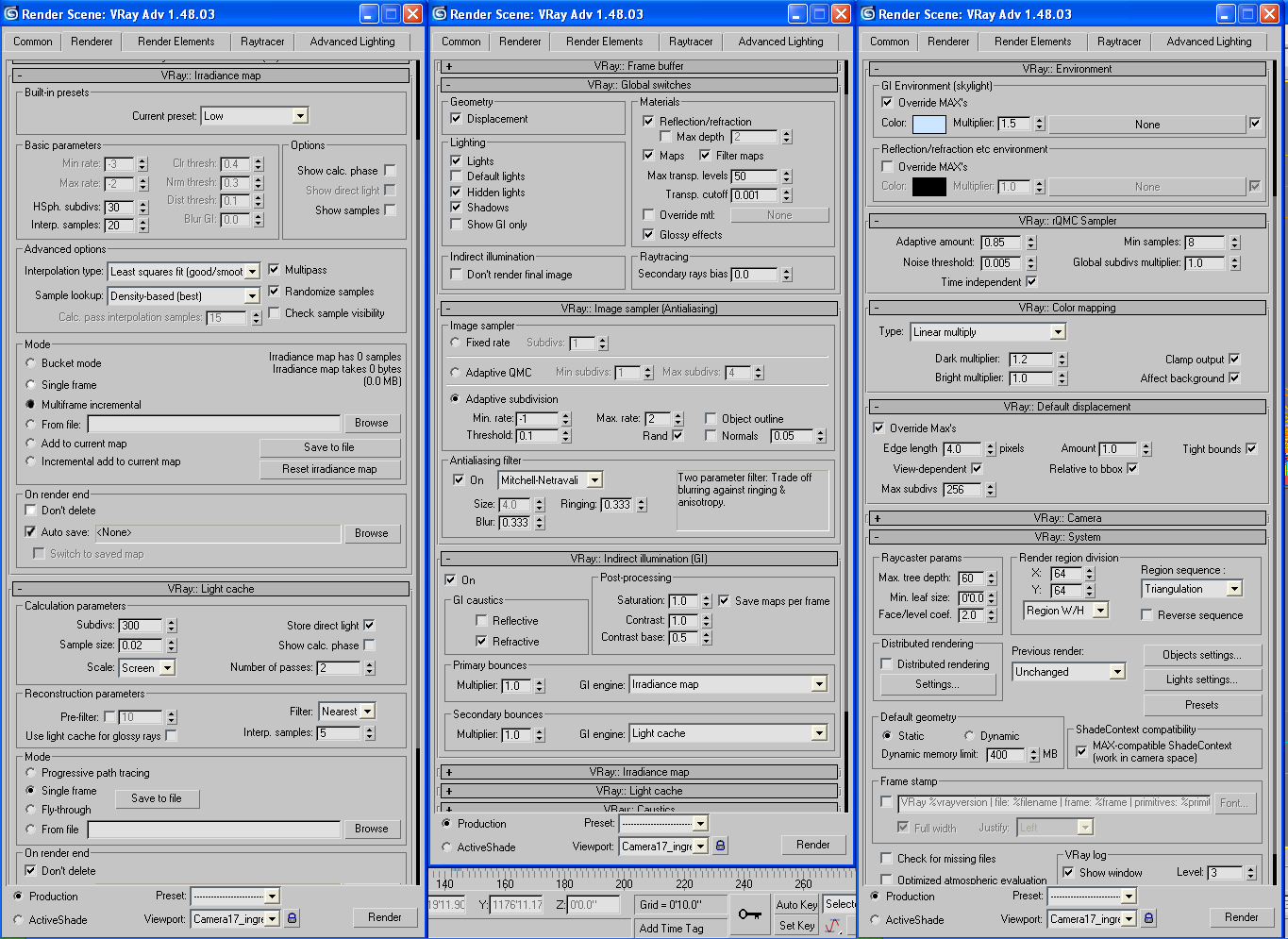
Task: Click the Dynamic memory limit field
Action: [1006, 755]
